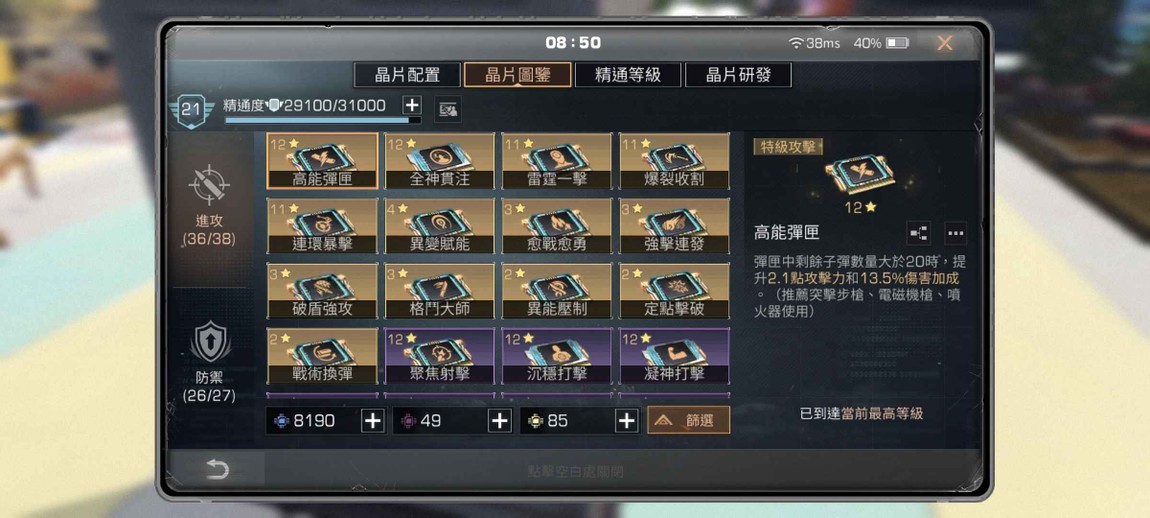This screenshot has width=1150, height=518.
Task: Close the chip panel with X
Action: click(x=945, y=43)
